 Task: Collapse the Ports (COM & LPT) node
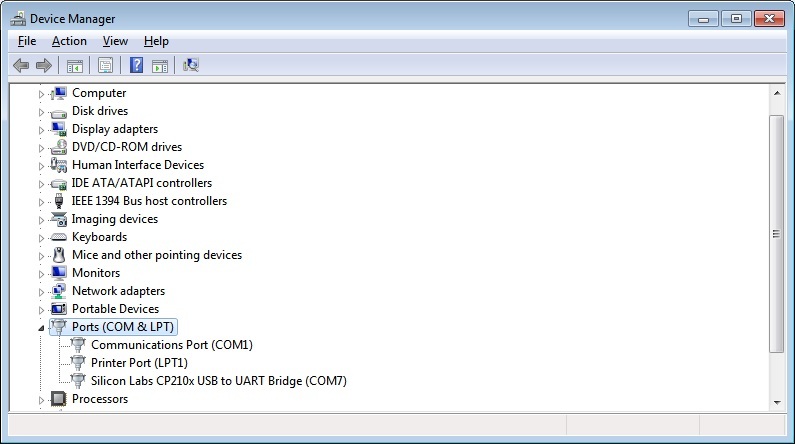pyautogui.click(x=42, y=328)
